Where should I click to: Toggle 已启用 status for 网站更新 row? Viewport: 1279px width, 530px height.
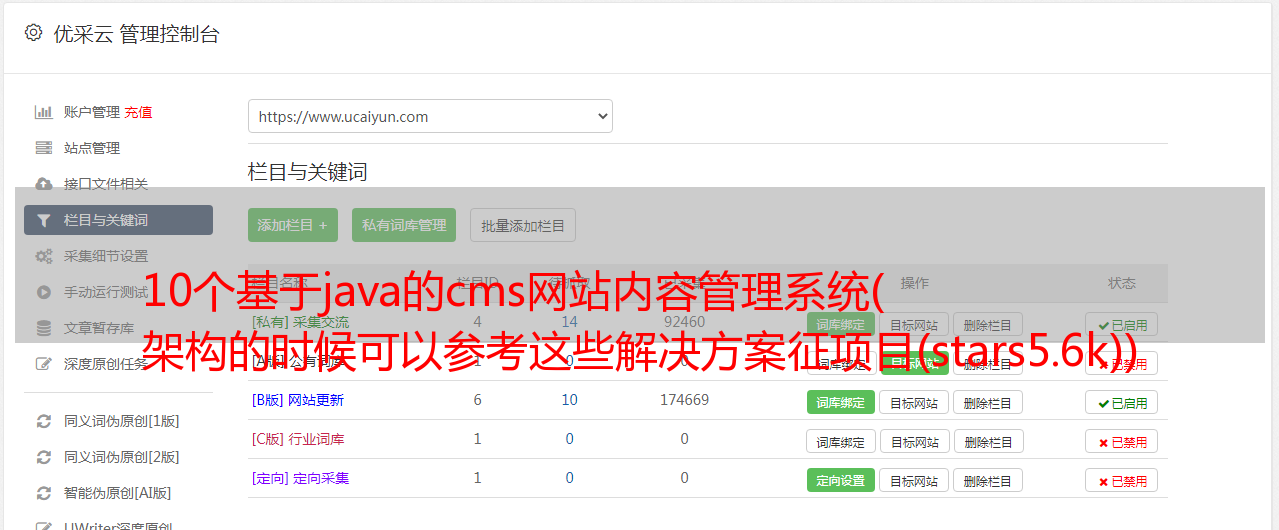[1122, 402]
